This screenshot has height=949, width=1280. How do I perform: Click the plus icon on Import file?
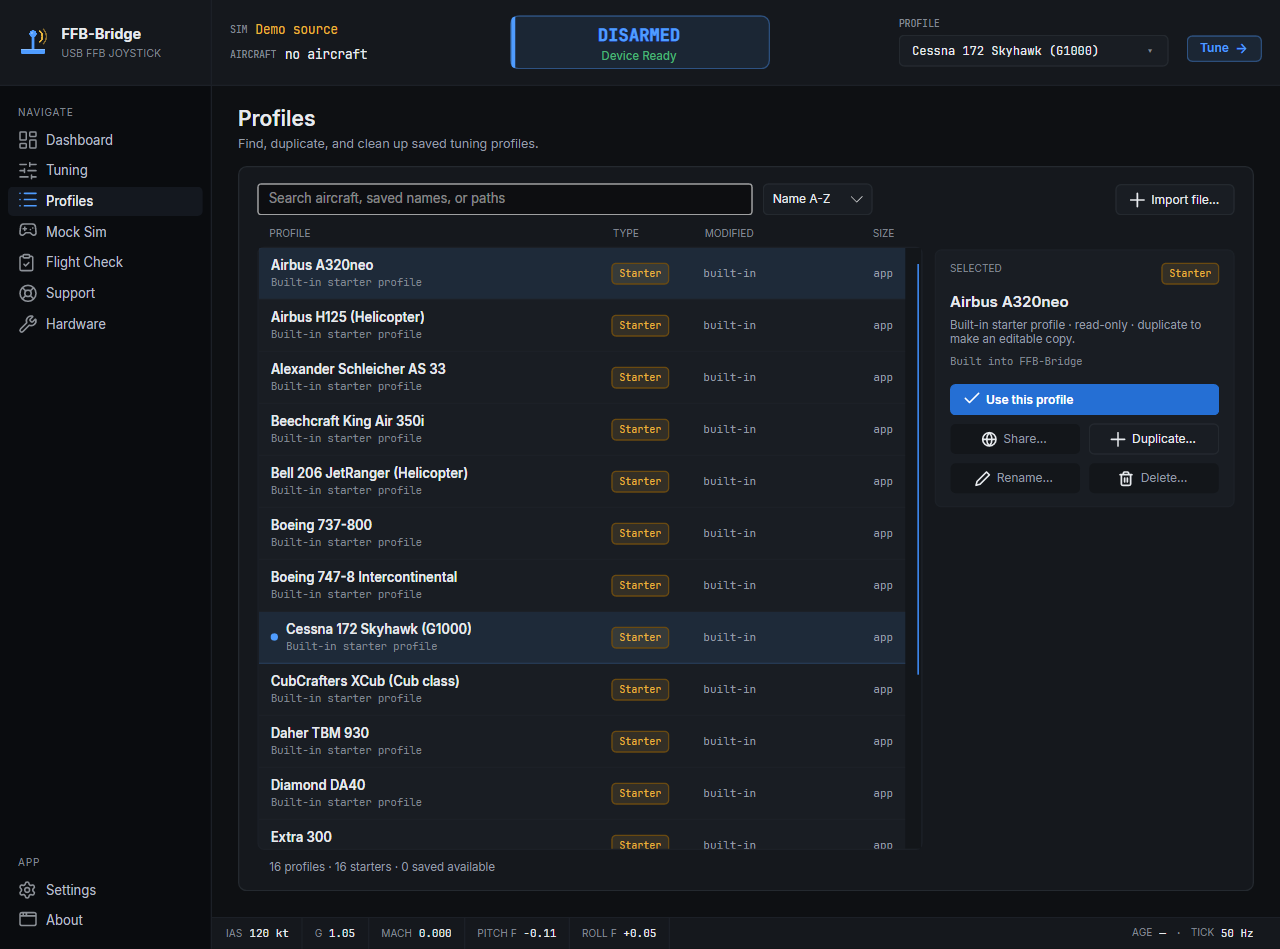pos(1137,200)
